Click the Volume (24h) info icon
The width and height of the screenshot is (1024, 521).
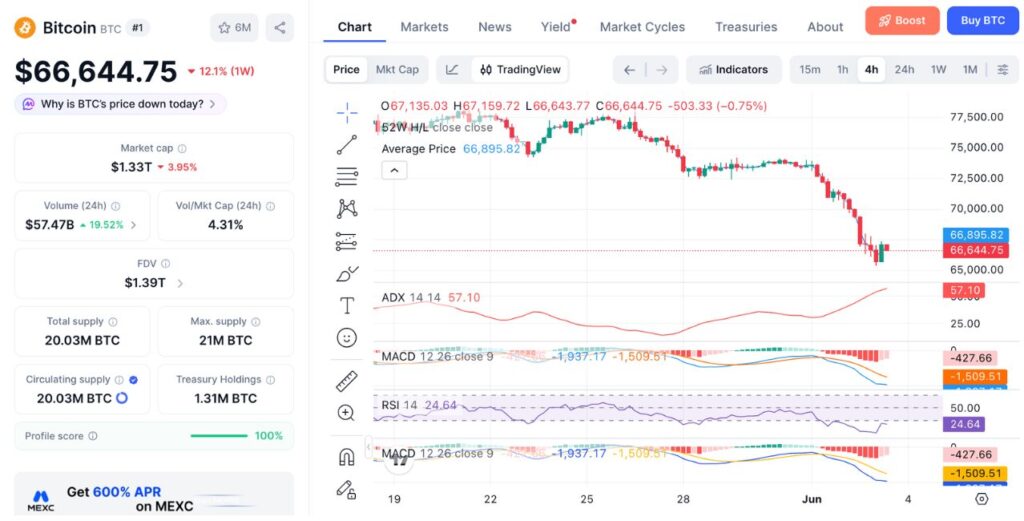pyautogui.click(x=116, y=206)
